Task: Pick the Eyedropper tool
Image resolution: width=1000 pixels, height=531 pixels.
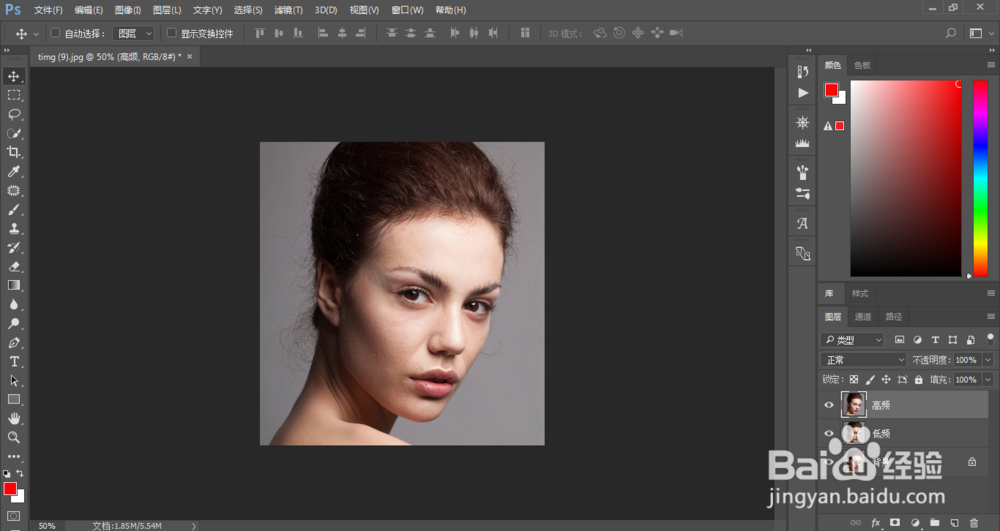Action: pos(14,172)
